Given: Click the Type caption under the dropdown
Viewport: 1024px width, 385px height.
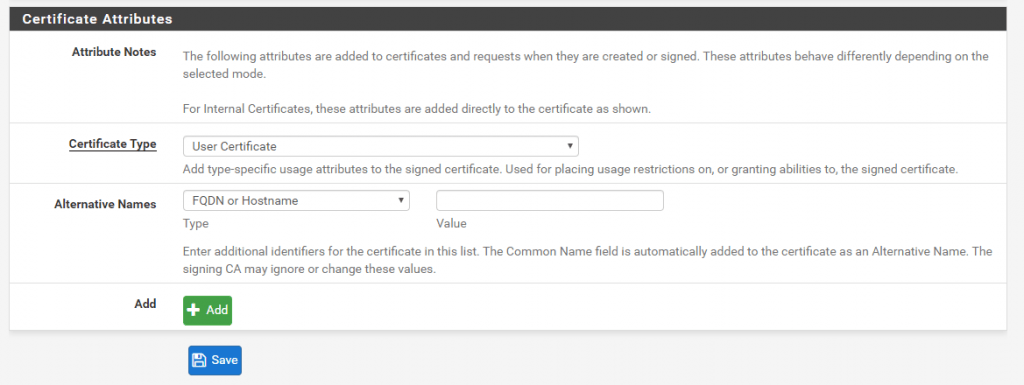Looking at the screenshot, I should point(196,224).
